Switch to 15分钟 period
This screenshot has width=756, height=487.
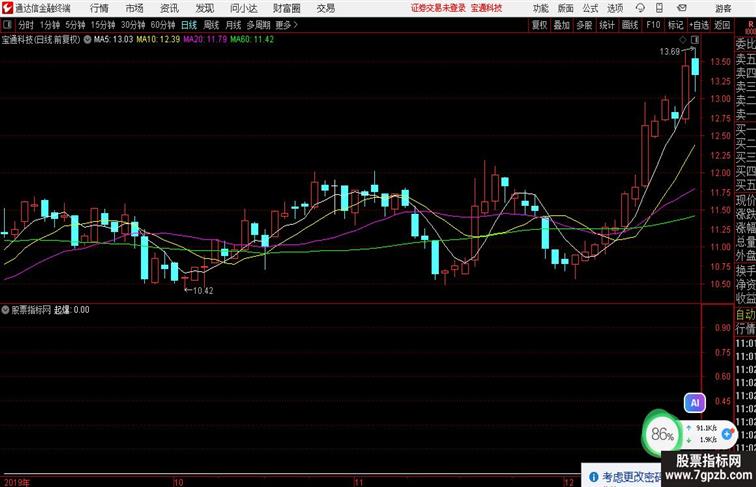pos(103,25)
